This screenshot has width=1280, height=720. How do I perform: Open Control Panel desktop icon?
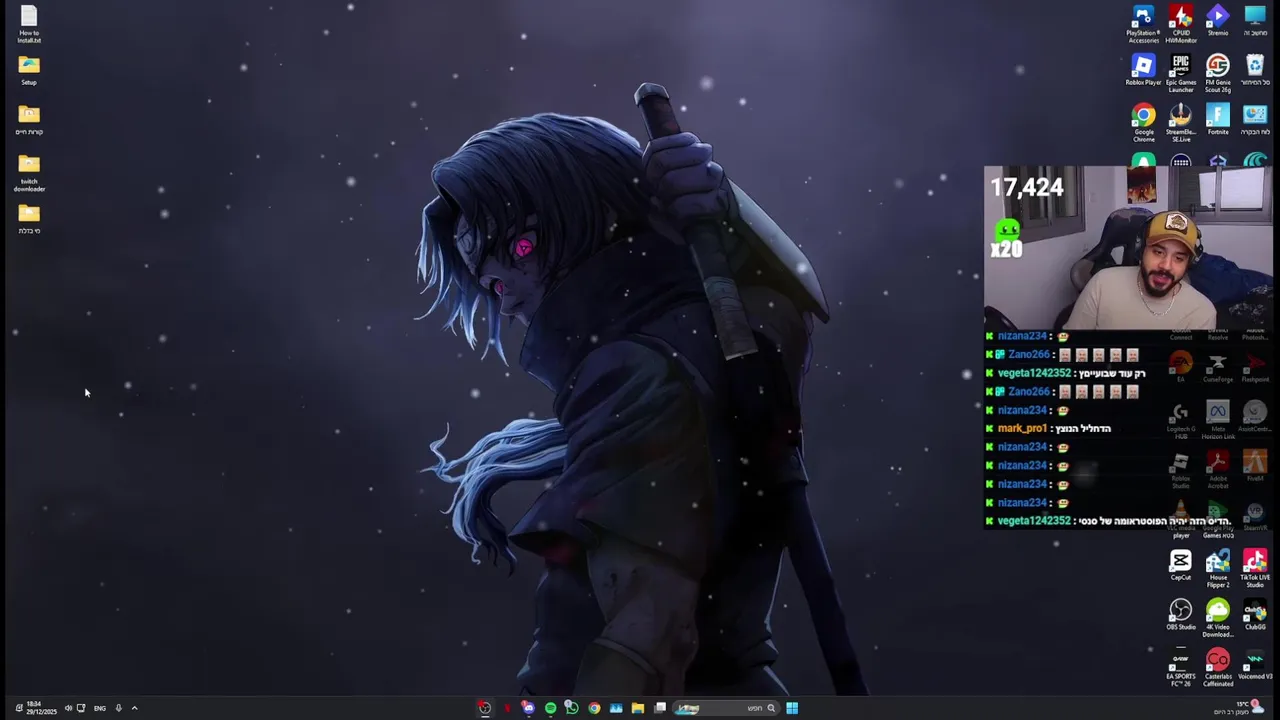point(1255,120)
